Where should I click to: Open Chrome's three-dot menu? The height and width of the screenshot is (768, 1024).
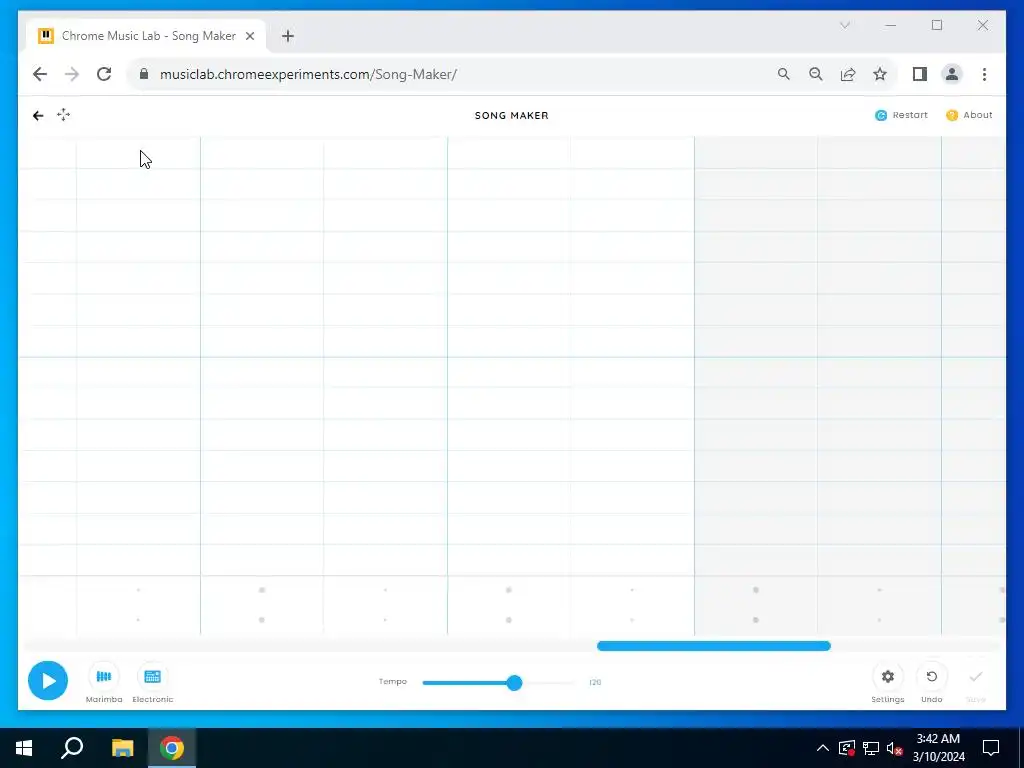pyautogui.click(x=984, y=74)
